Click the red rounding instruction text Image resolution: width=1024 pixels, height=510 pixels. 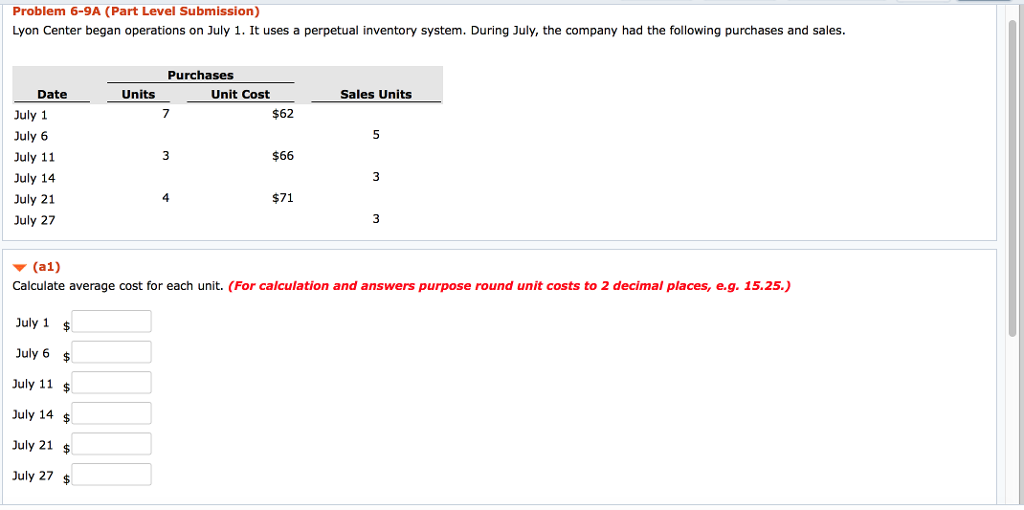(509, 286)
